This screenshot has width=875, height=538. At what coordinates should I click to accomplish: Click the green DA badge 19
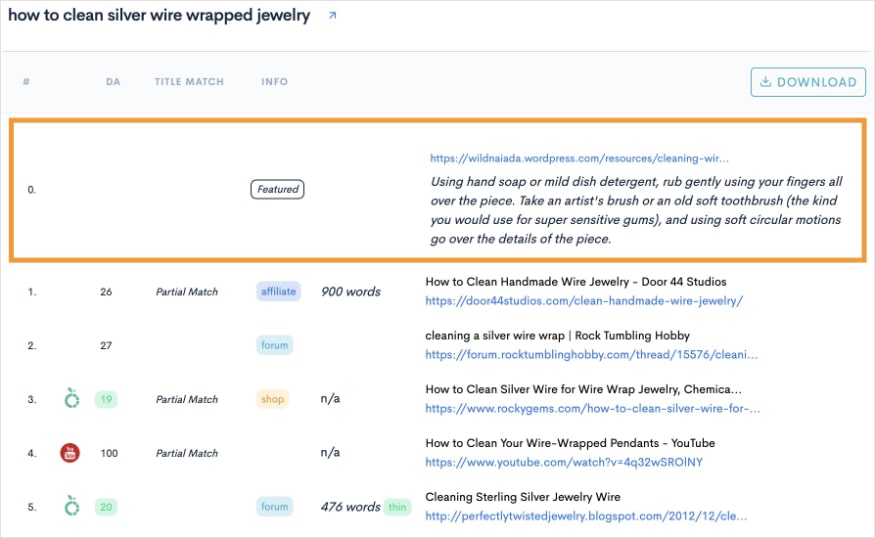tap(106, 399)
